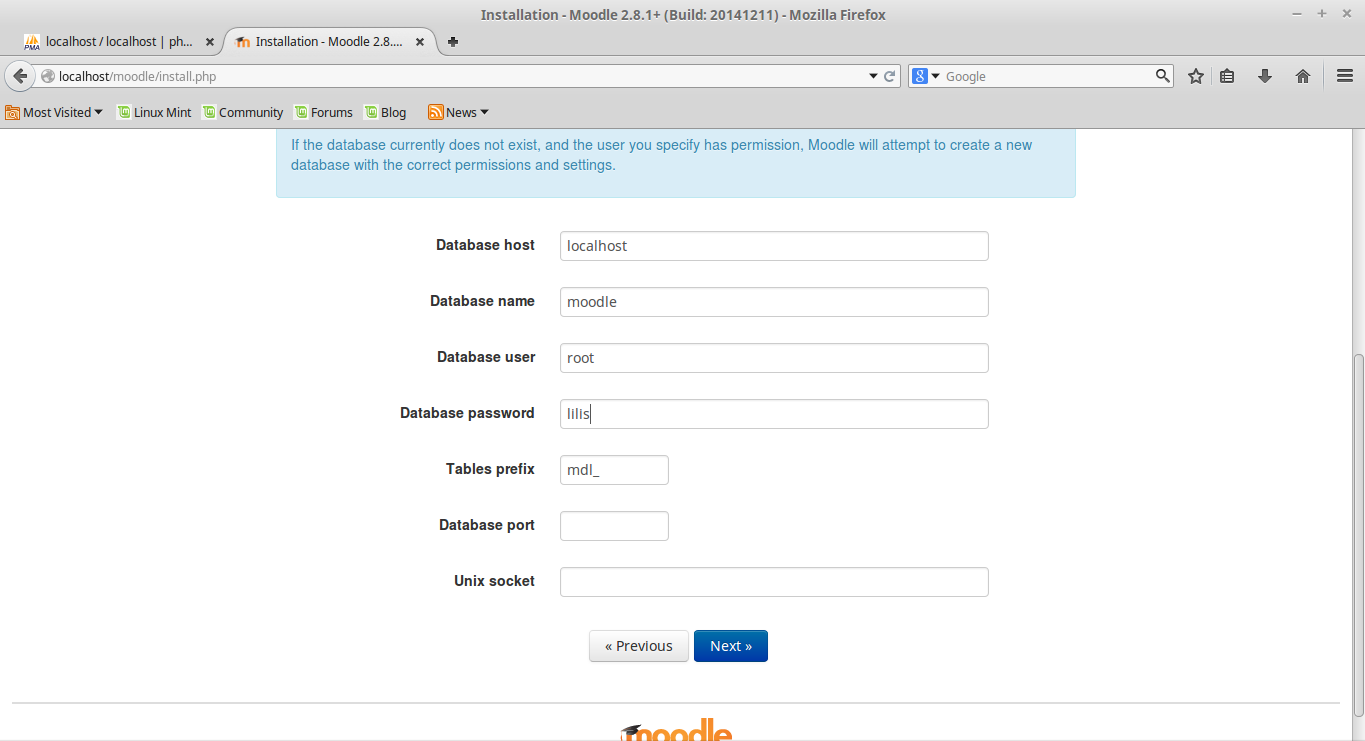Open the Firefox hamburger menu
1365x741 pixels.
[1344, 75]
